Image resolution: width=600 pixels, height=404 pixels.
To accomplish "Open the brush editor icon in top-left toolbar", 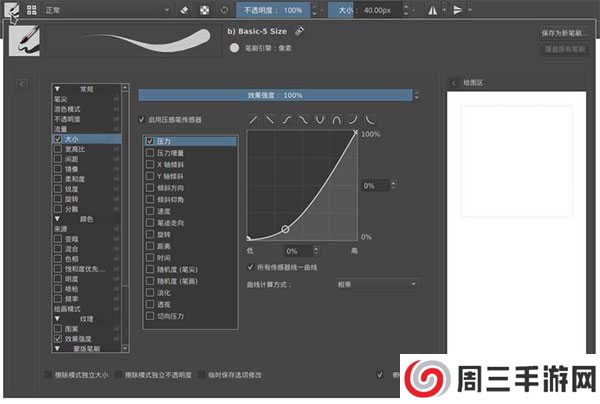I will [11, 8].
